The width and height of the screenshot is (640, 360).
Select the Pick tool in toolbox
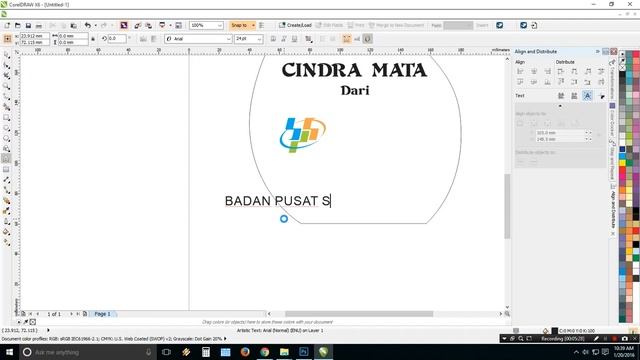(x=7, y=55)
